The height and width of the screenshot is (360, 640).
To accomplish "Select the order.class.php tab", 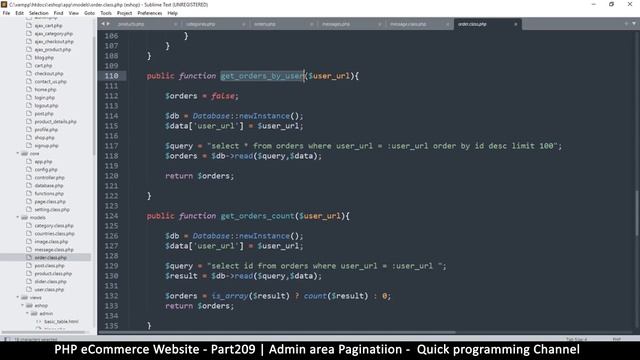I will click(472, 24).
